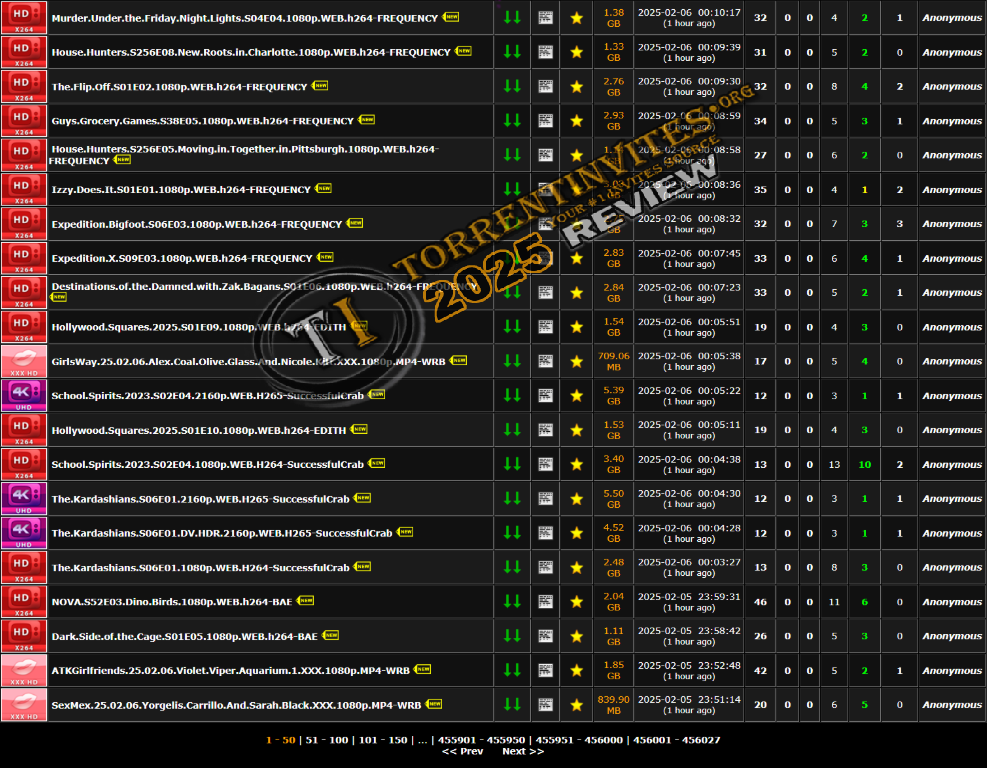Star the Kardashians S06E01 1080p torrent

point(576,567)
